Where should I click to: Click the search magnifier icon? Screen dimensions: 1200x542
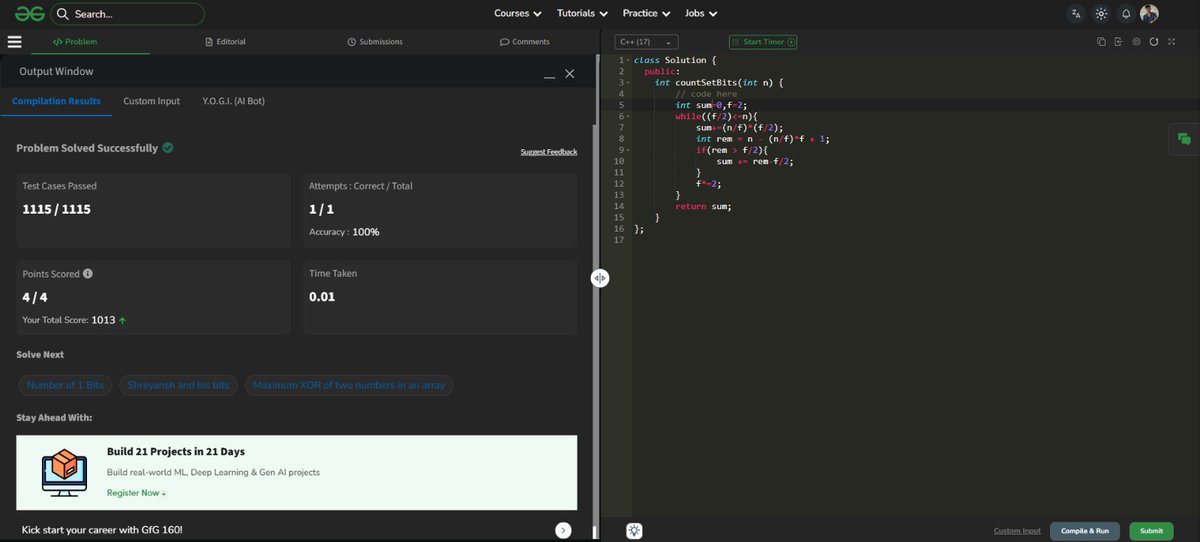coord(63,14)
